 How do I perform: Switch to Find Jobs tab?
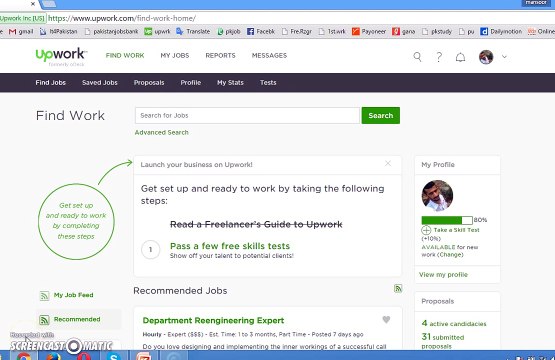[x=51, y=82]
